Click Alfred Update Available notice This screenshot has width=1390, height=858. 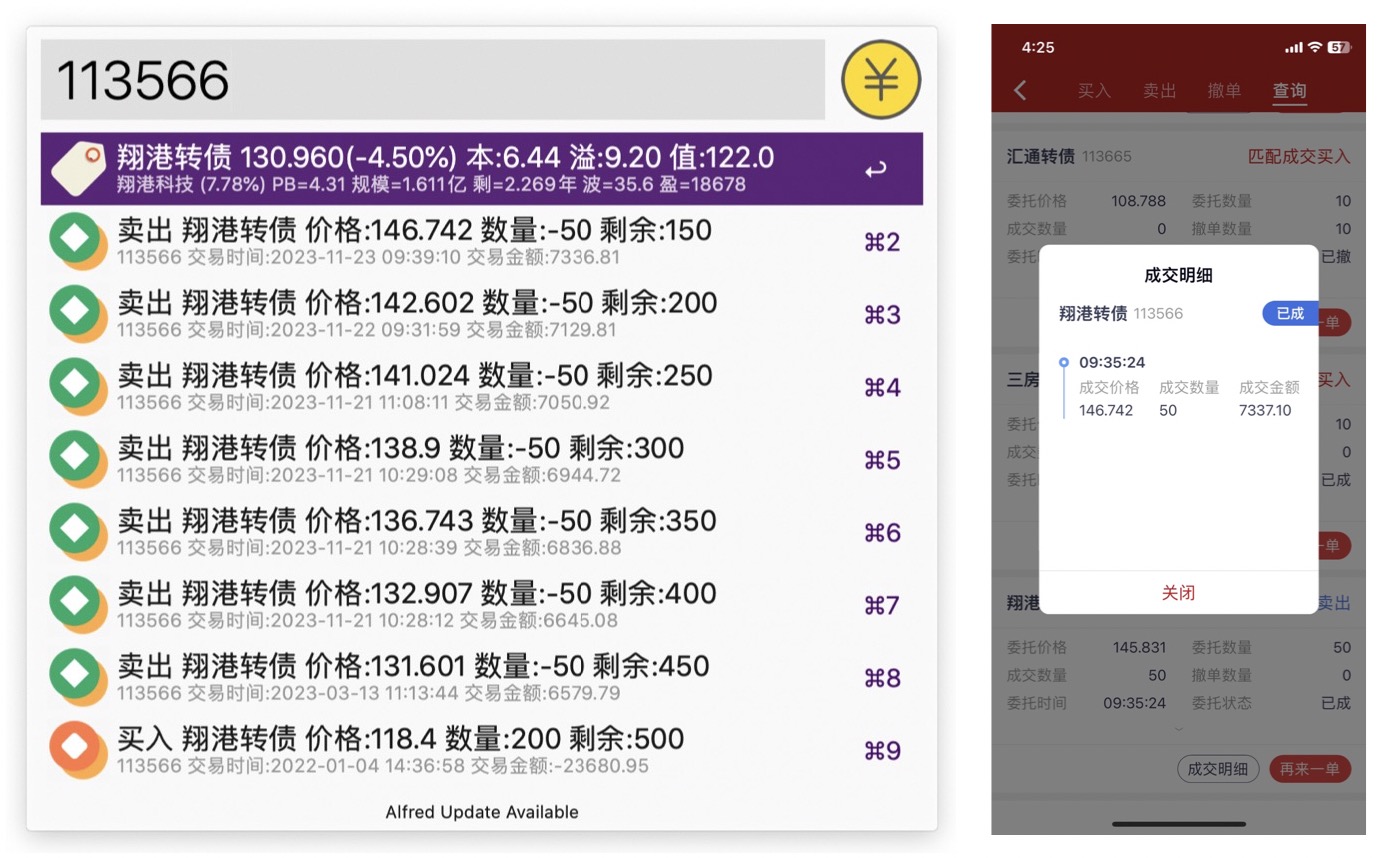click(482, 812)
